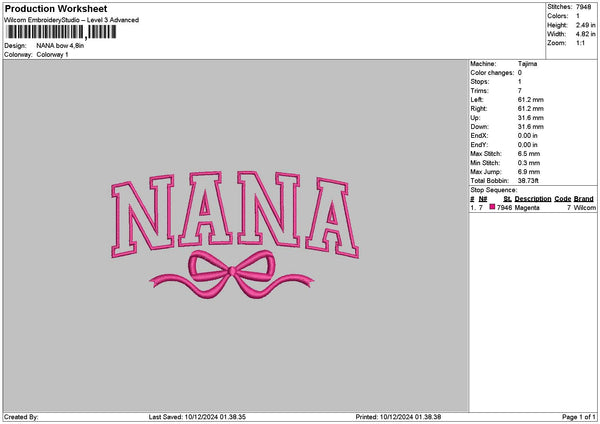The height and width of the screenshot is (424, 600).
Task: Click the magenta thread color swatch
Action: click(x=492, y=207)
